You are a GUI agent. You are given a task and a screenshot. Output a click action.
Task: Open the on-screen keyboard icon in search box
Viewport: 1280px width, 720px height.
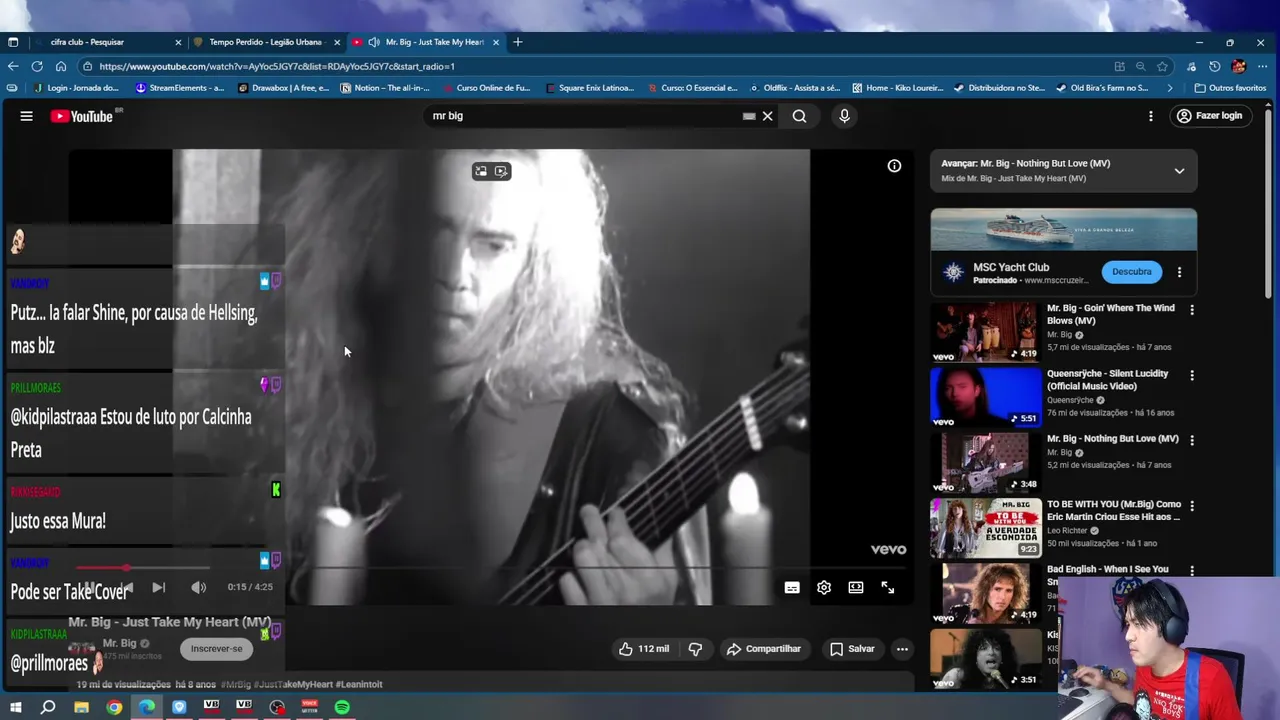click(x=749, y=116)
